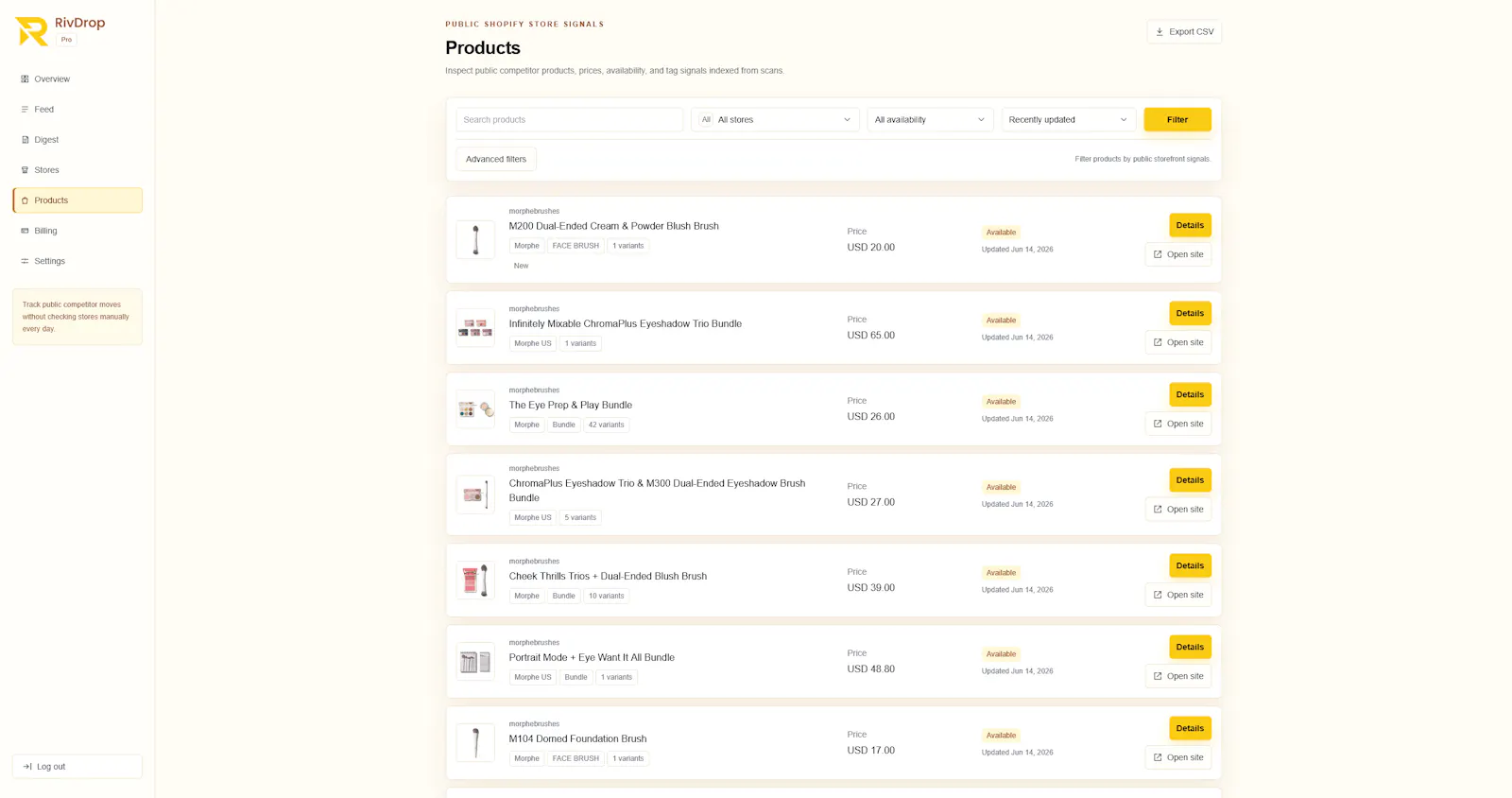Open Details for Portrait Mode + Eye Want It All
The width and height of the screenshot is (1512, 798).
(x=1190, y=647)
